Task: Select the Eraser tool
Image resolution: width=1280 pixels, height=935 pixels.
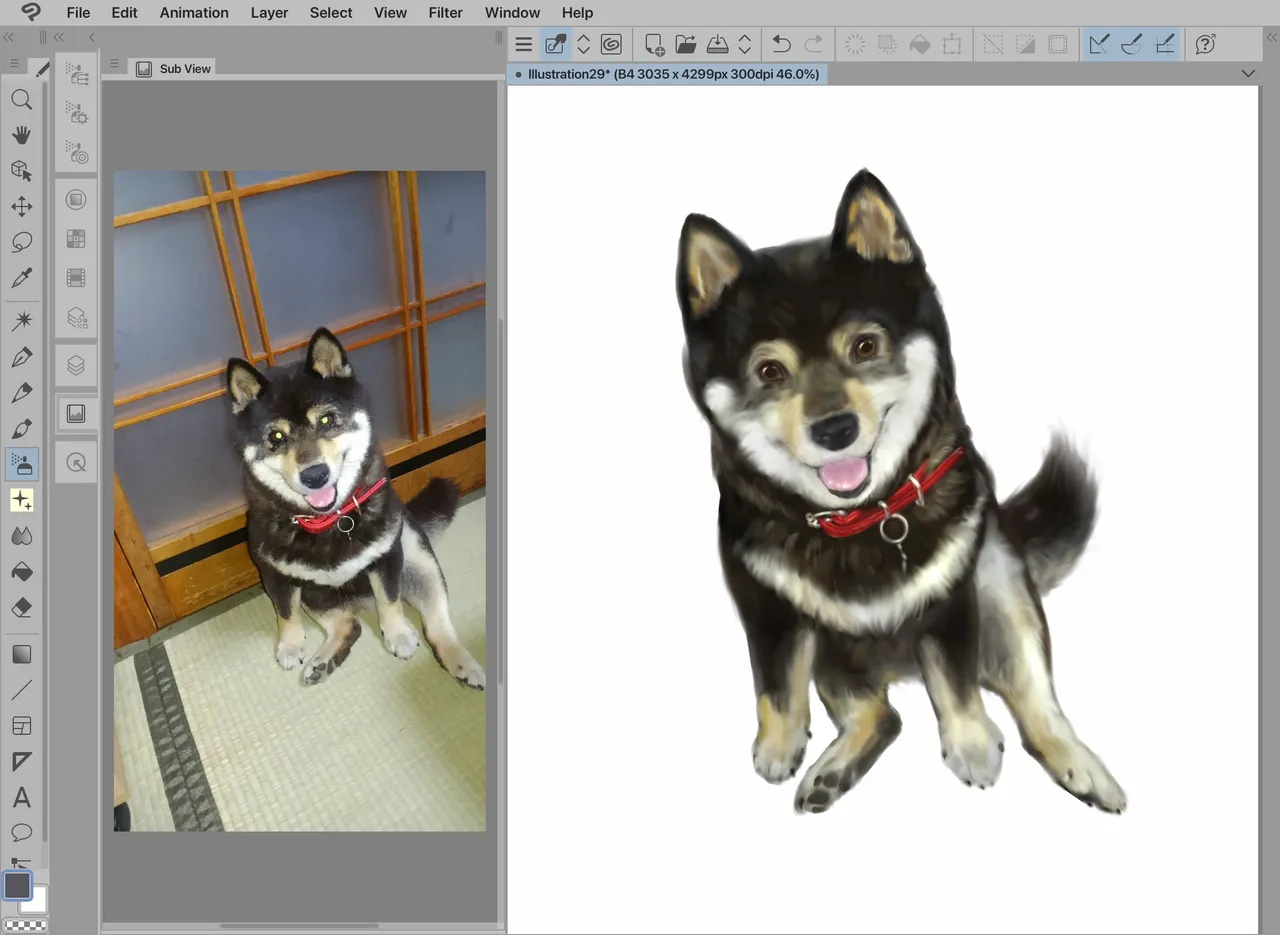Action: point(21,608)
